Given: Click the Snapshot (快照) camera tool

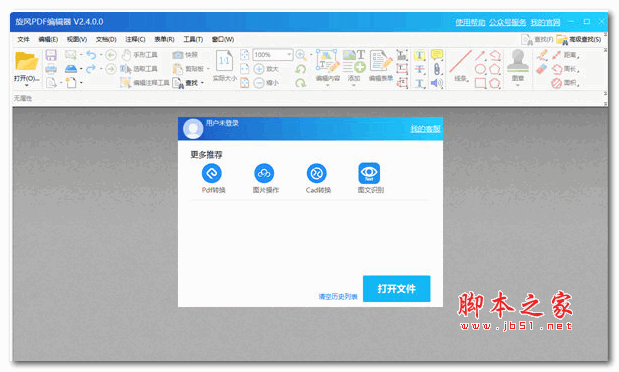Looking at the screenshot, I should [x=185, y=55].
